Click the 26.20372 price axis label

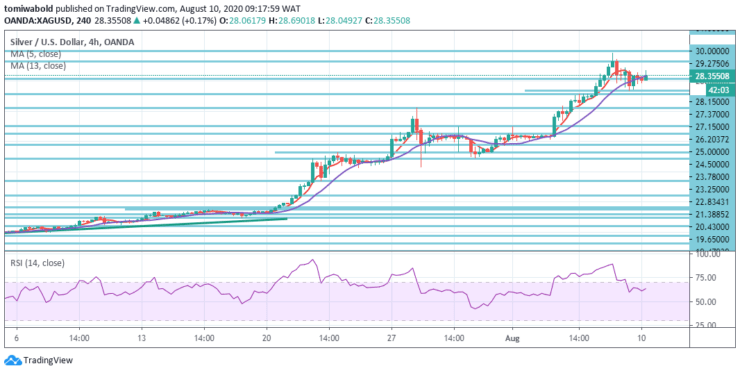point(713,140)
